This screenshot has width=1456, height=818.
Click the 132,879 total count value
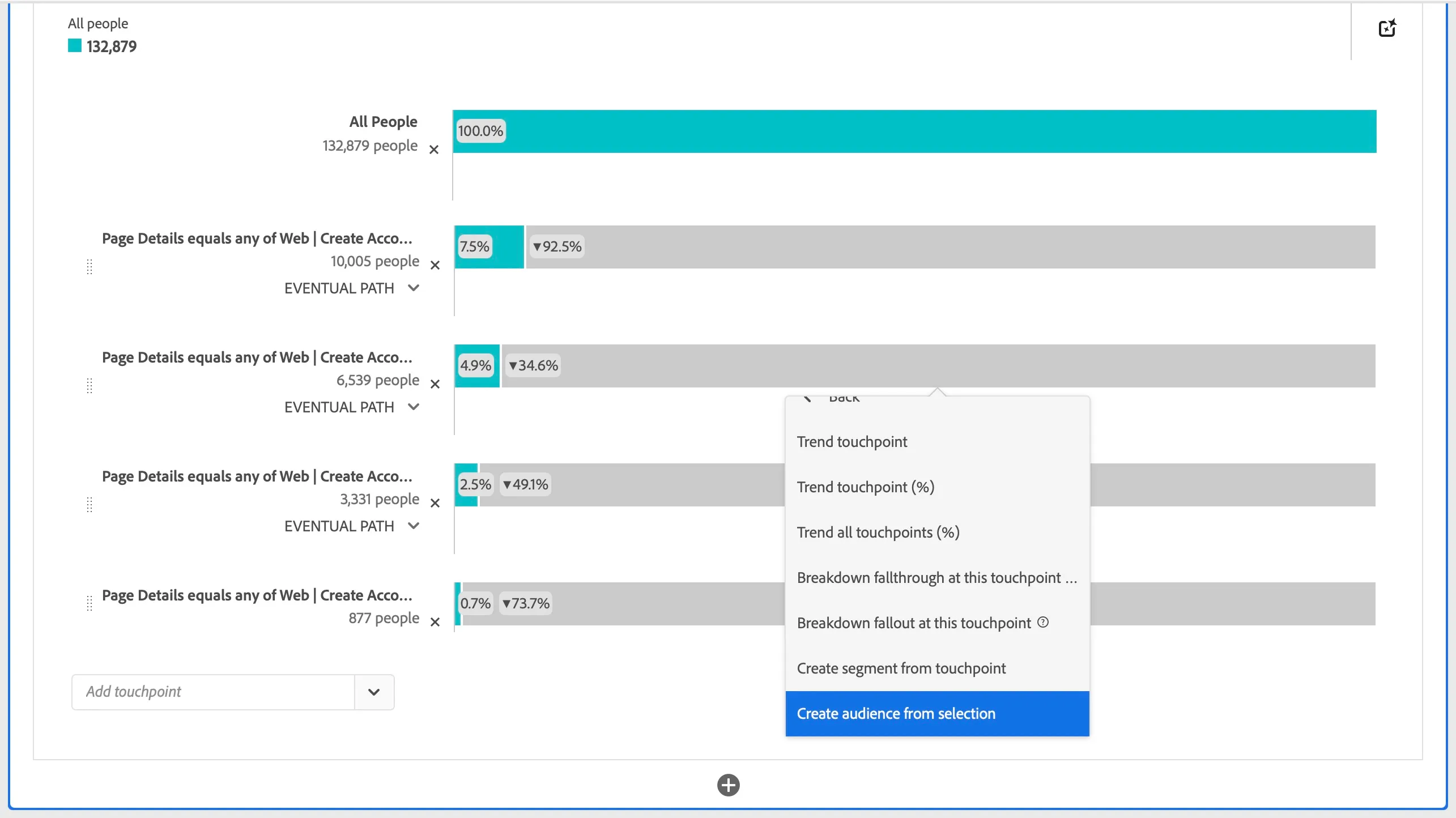(112, 46)
